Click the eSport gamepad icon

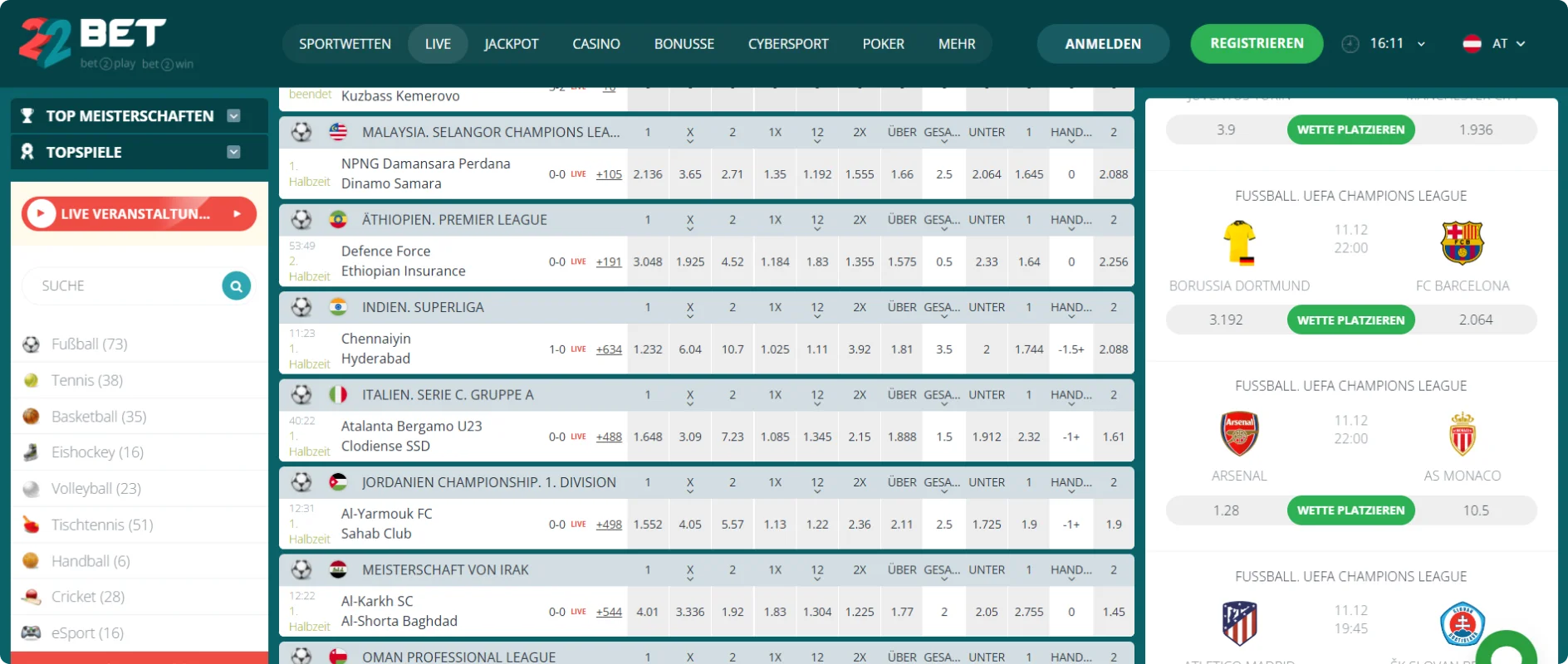pyautogui.click(x=31, y=632)
